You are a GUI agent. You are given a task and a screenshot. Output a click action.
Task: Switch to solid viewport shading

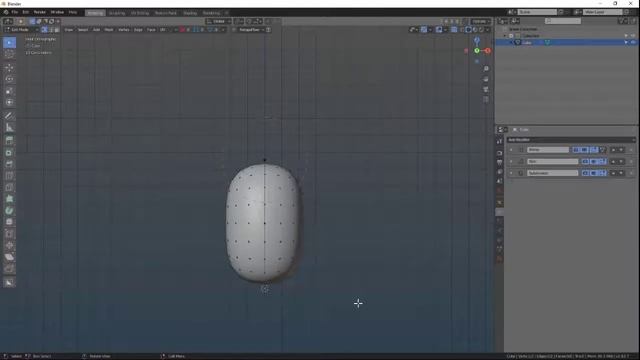click(x=469, y=30)
